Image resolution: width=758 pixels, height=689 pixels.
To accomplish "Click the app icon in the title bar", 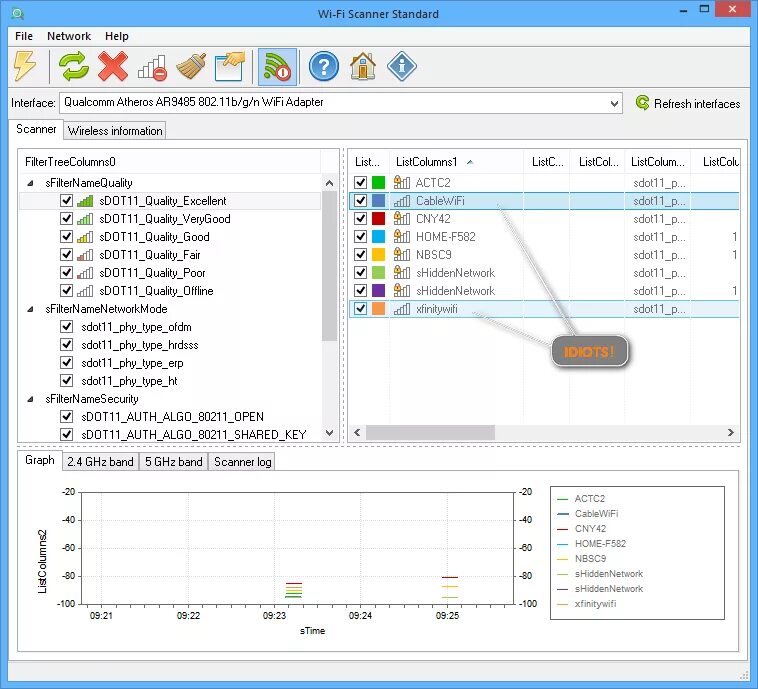I will pyautogui.click(x=18, y=14).
